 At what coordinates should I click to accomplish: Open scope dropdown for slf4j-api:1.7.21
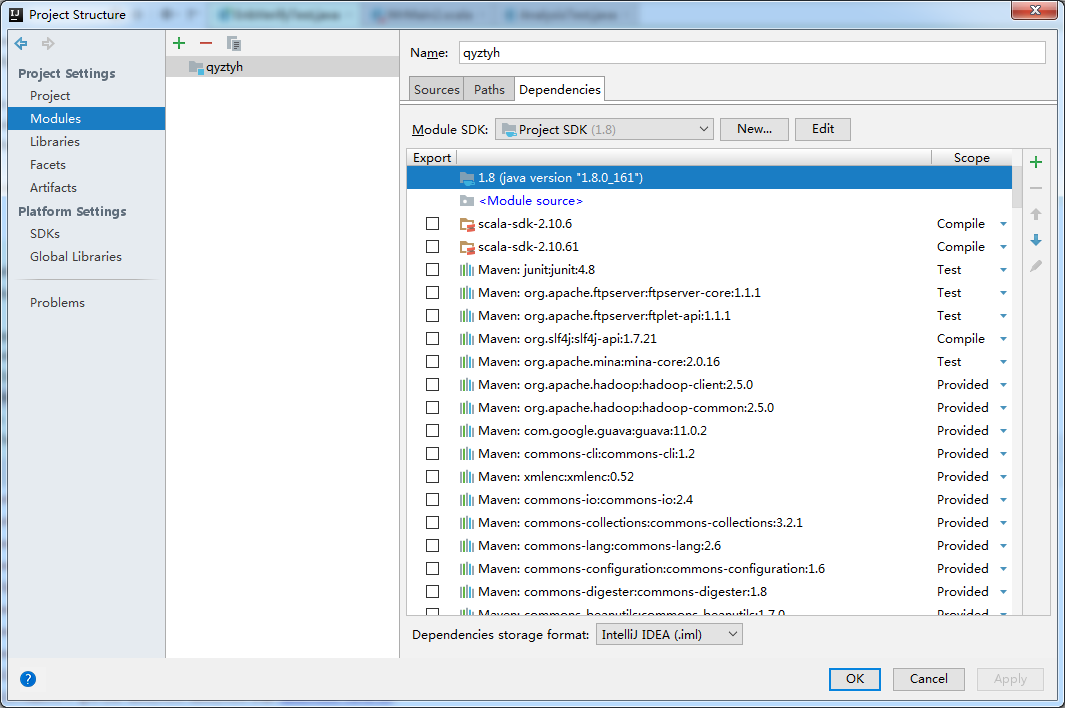[1003, 339]
